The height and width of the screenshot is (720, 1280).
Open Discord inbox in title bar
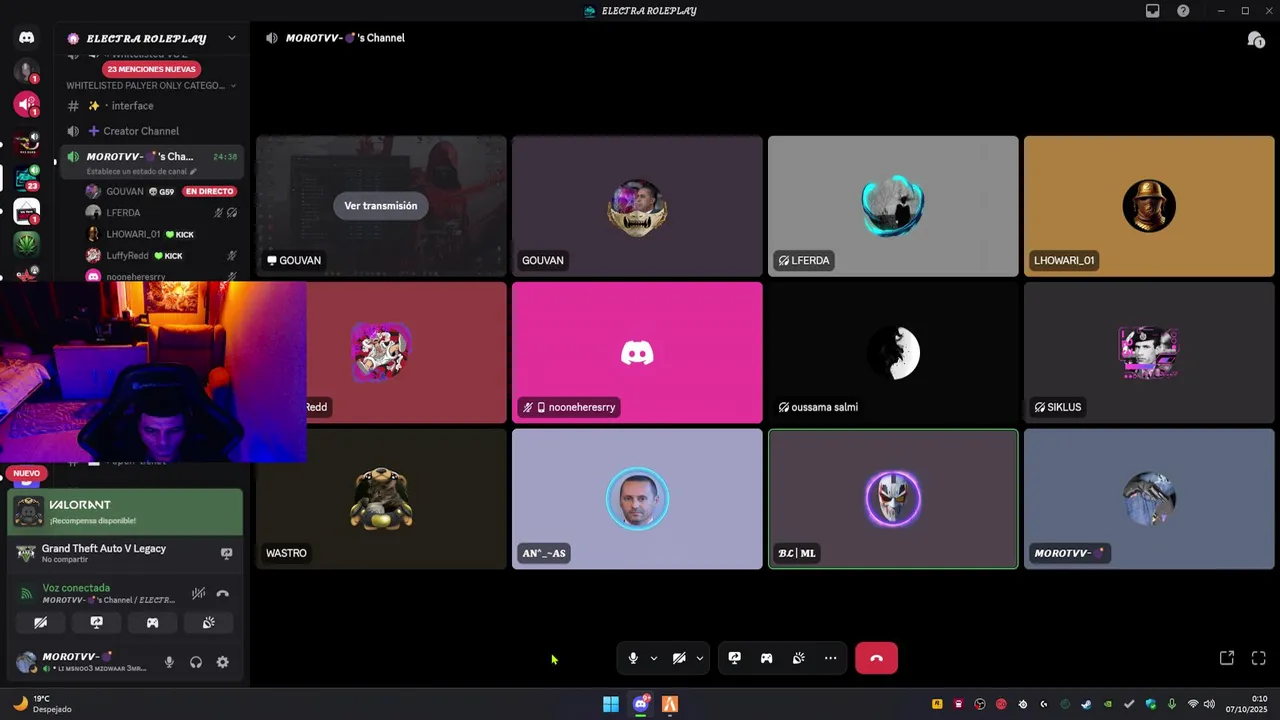point(1152,11)
